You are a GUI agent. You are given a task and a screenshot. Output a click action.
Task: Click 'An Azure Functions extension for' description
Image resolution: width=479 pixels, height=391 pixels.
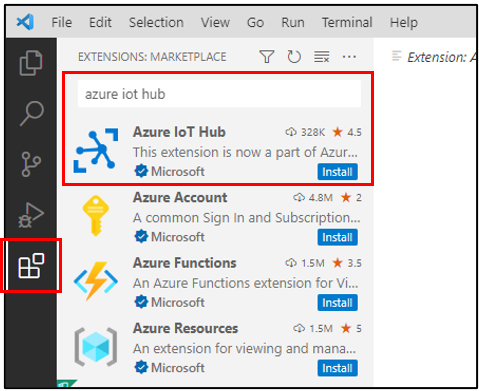246,283
